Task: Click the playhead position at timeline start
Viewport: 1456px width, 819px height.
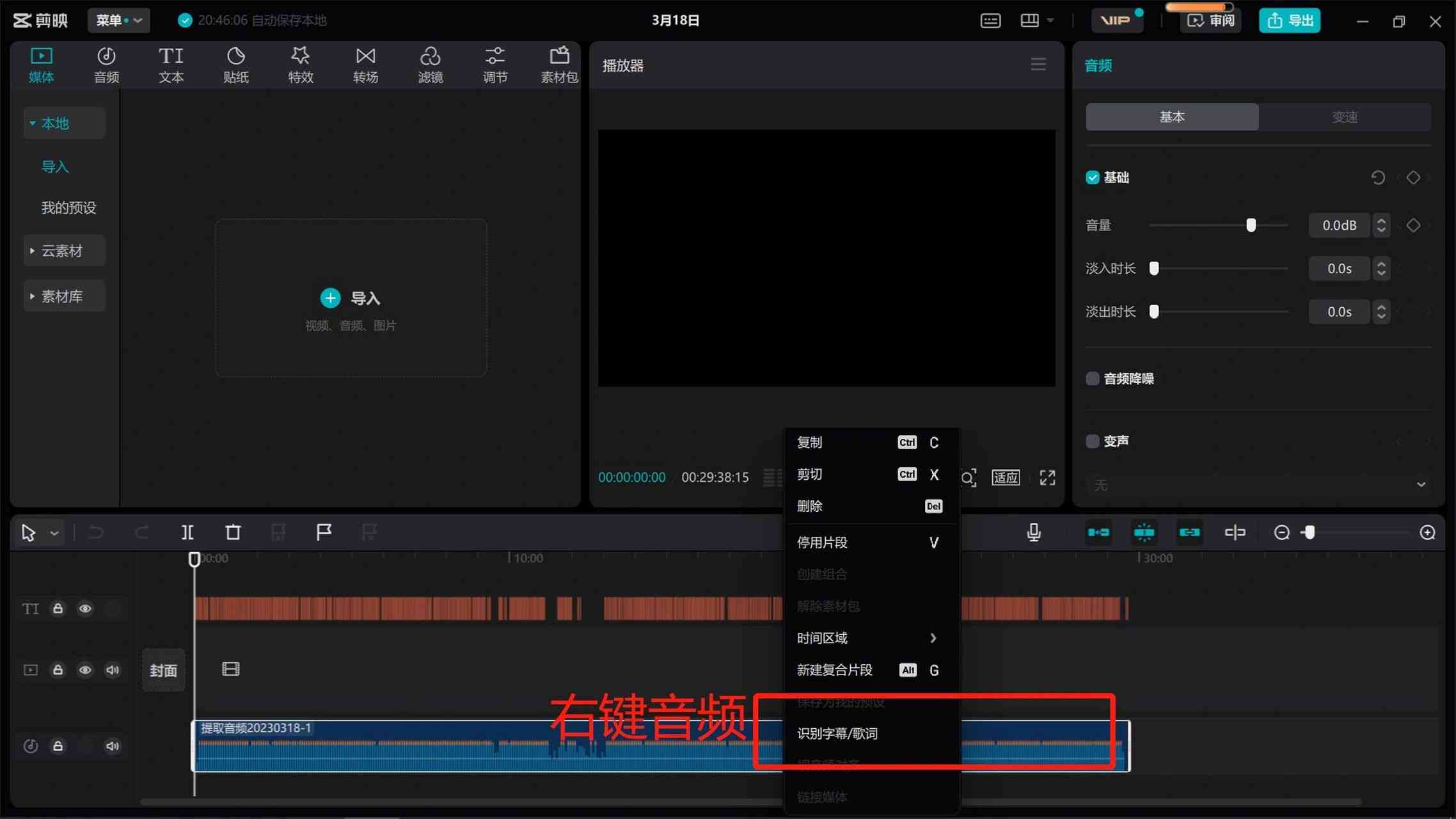Action: tap(195, 558)
